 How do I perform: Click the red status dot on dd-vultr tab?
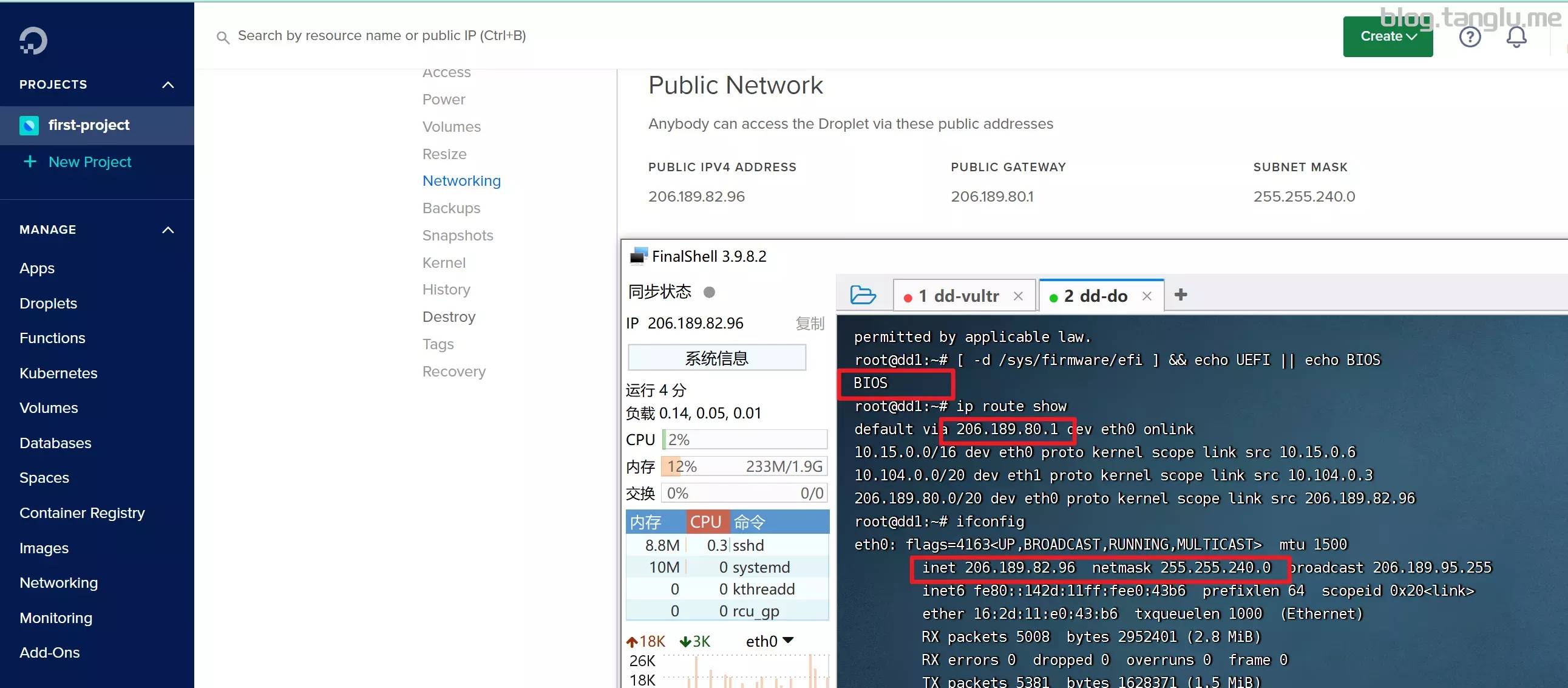[x=908, y=296]
